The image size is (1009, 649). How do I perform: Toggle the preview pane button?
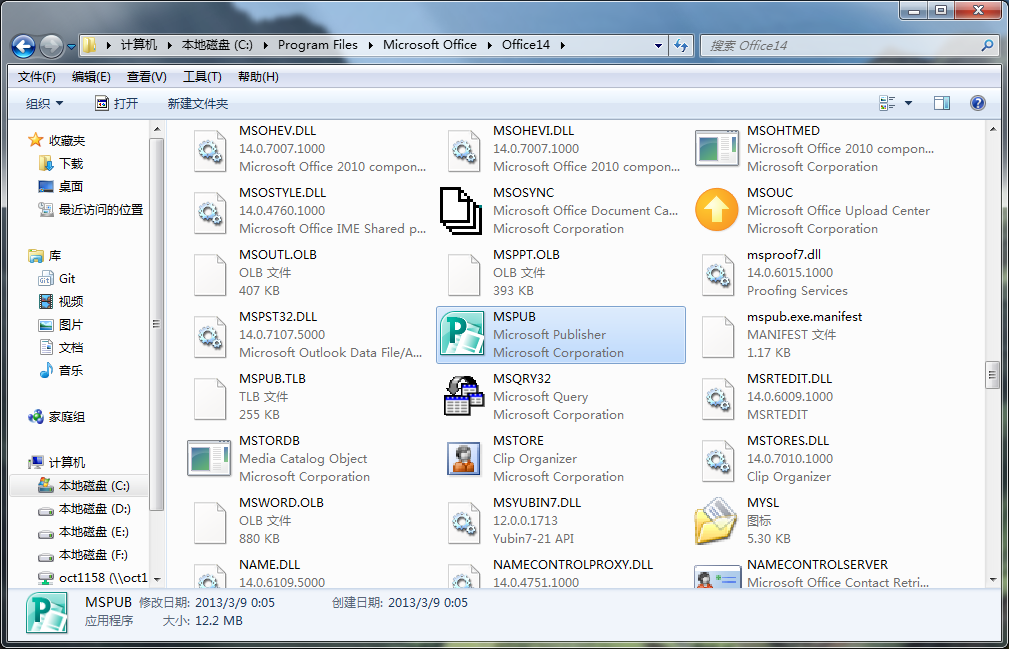[941, 103]
